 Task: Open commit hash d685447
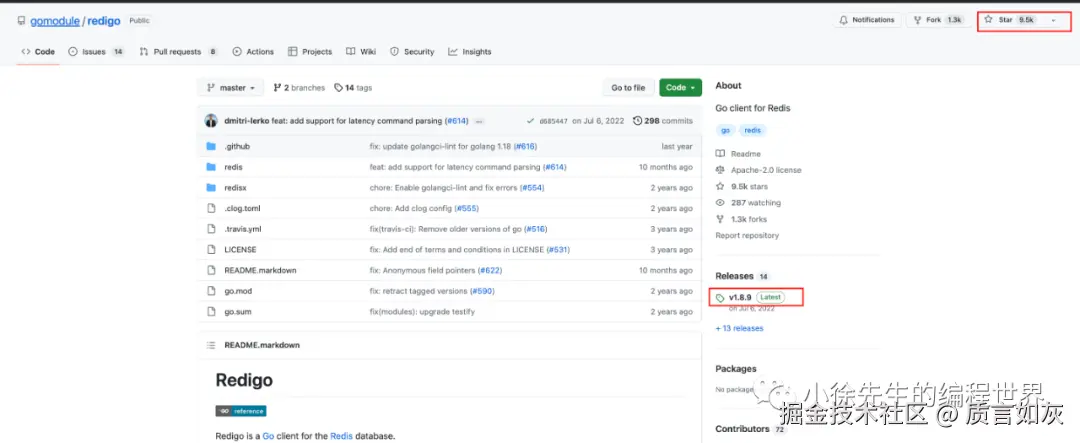point(553,121)
